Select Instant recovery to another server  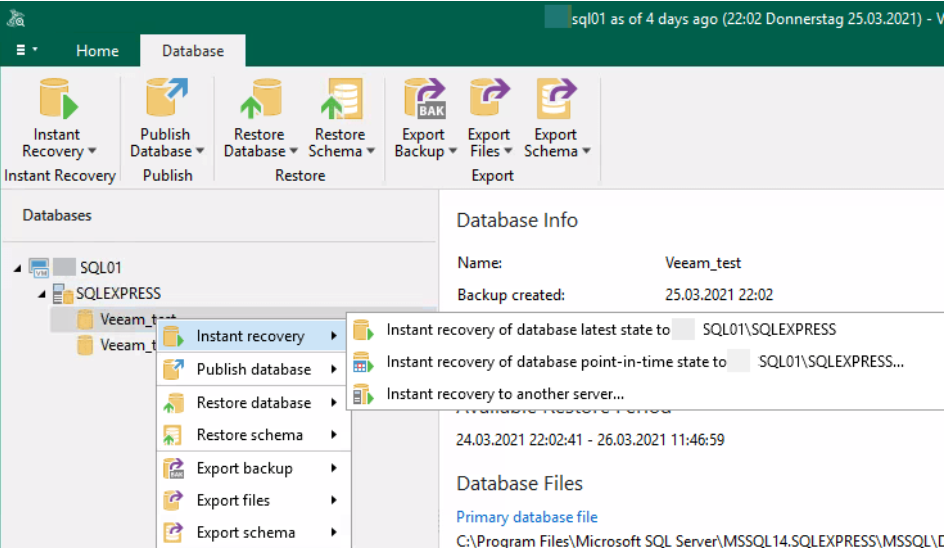click(645, 394)
